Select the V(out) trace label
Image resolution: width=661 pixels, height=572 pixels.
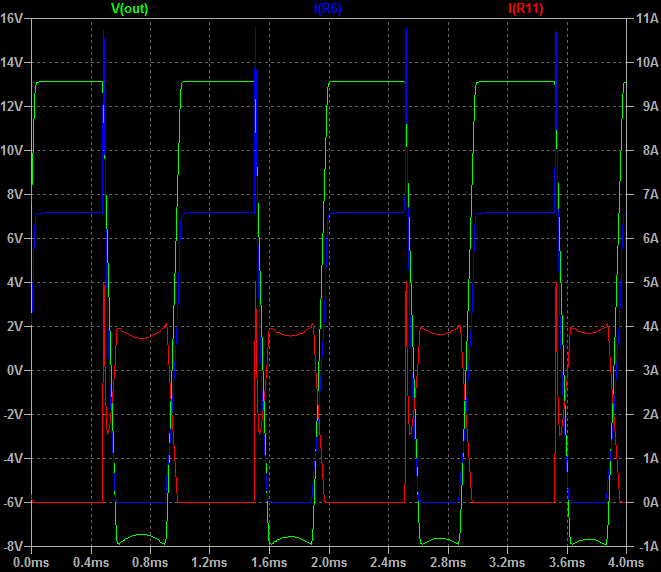click(129, 8)
